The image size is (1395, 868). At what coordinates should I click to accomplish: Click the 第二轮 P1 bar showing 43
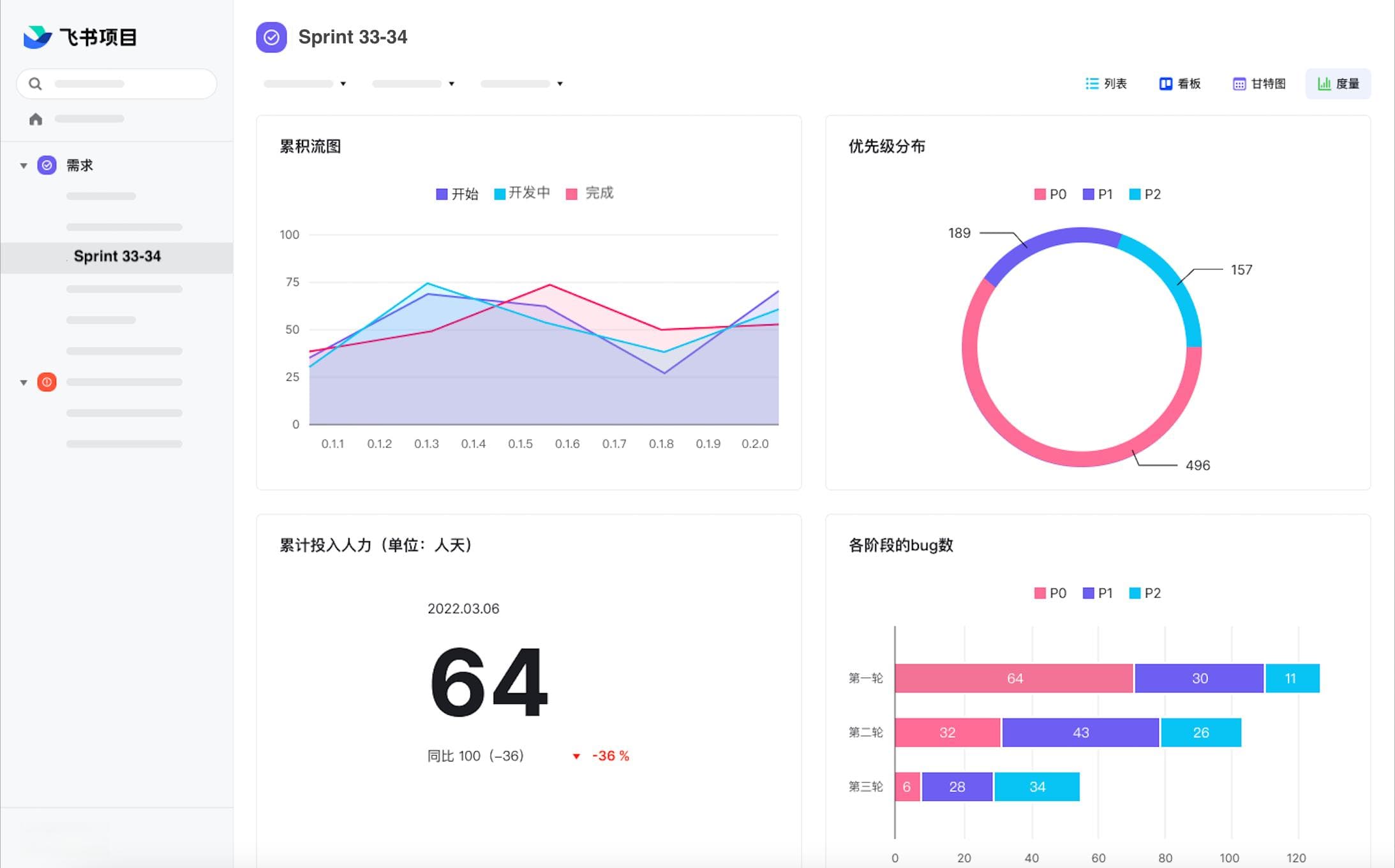point(1080,733)
